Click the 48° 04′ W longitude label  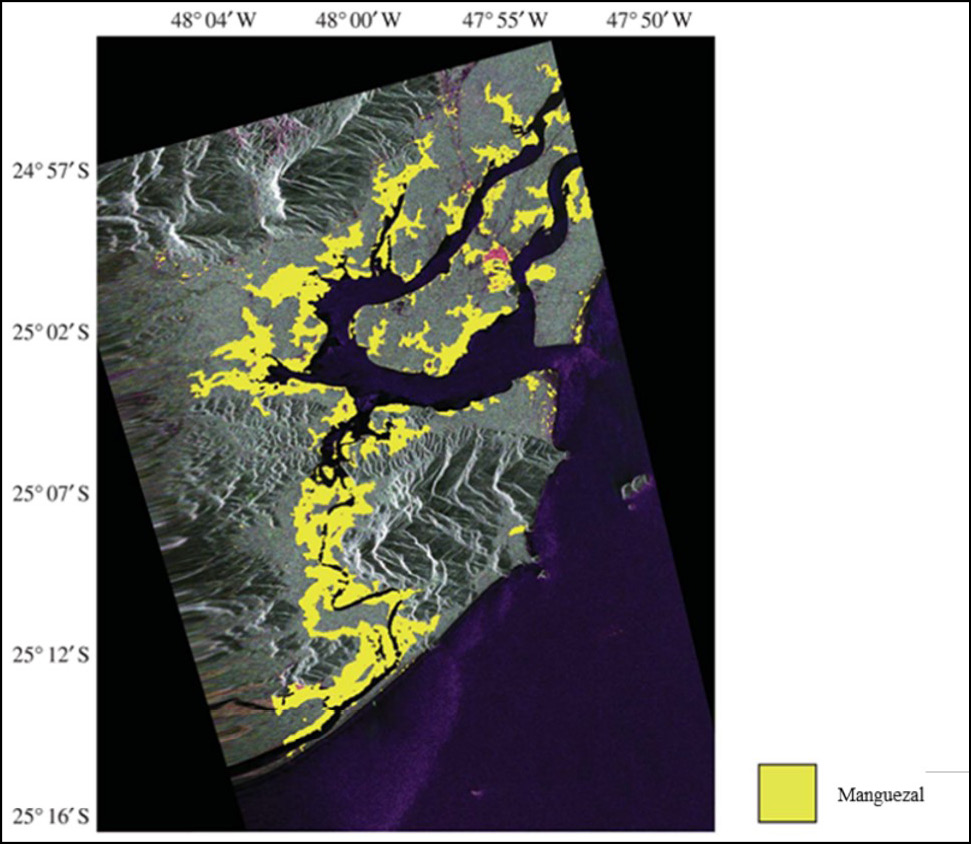(214, 18)
